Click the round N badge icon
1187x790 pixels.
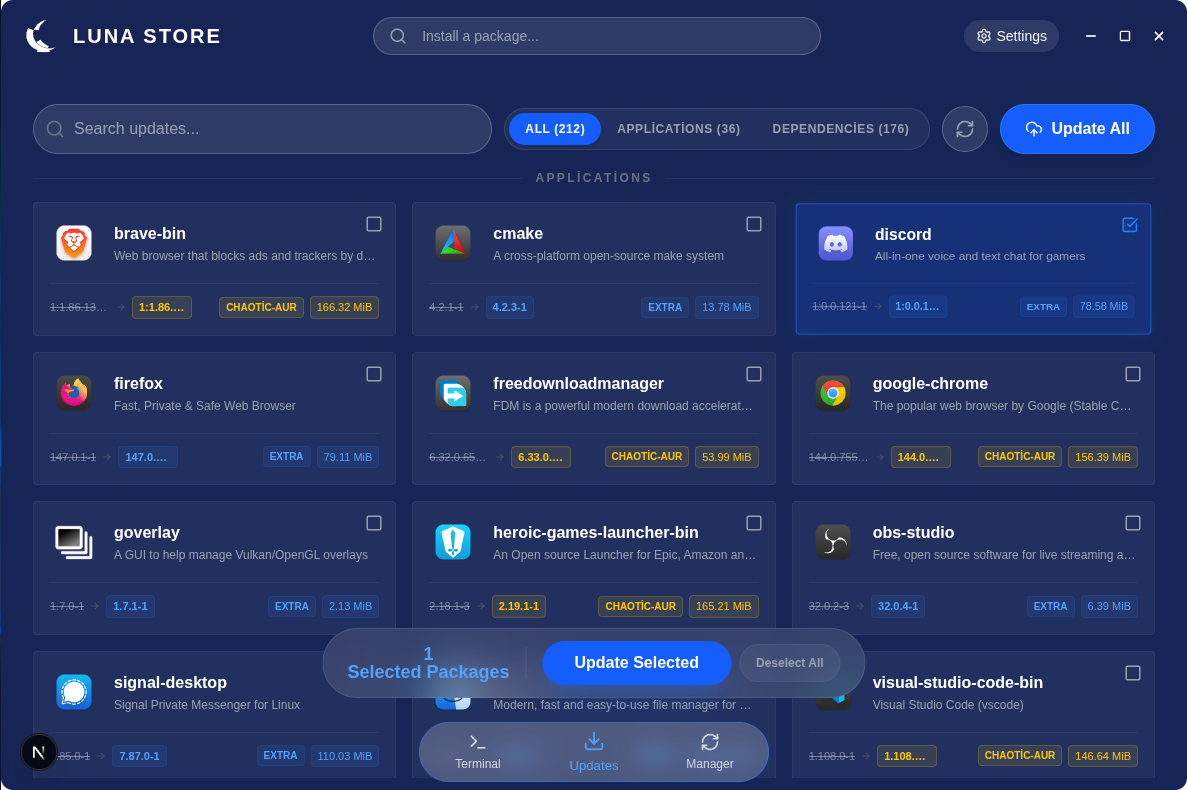(39, 752)
